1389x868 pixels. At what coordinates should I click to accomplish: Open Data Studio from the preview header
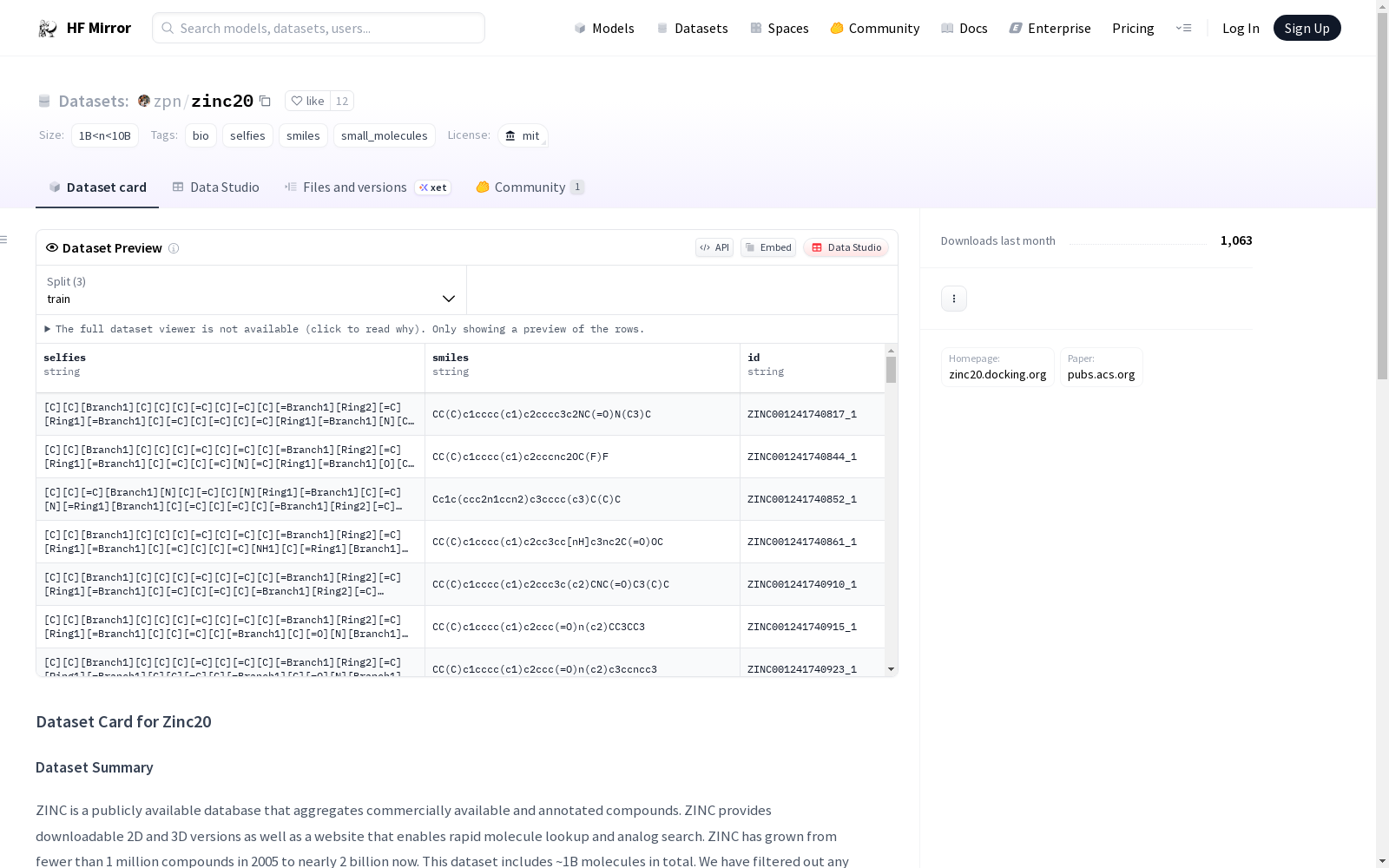[846, 247]
